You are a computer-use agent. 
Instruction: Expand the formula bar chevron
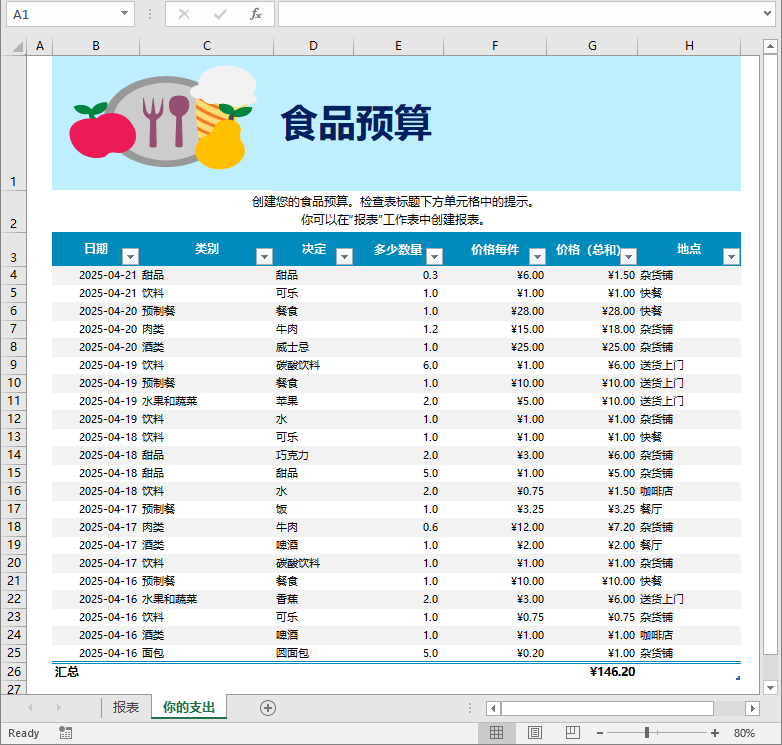(768, 14)
